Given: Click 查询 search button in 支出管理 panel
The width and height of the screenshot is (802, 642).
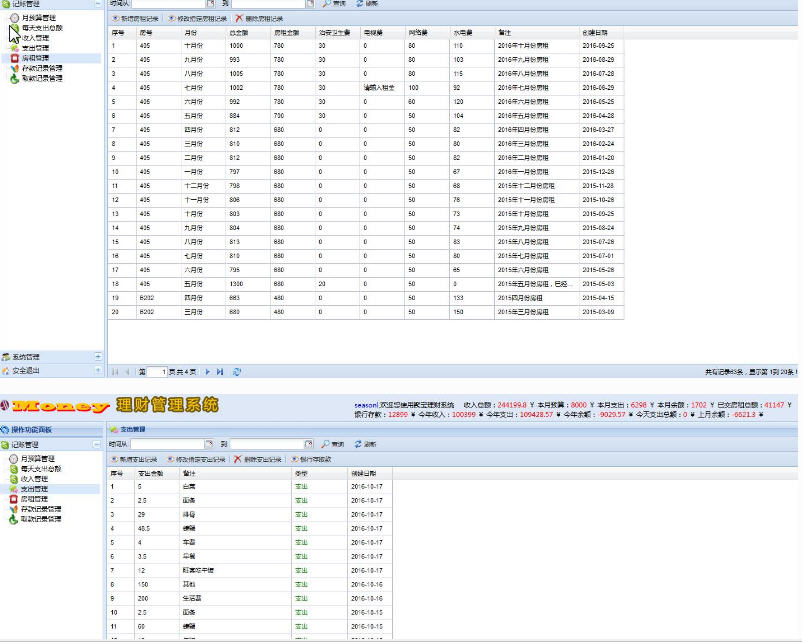Looking at the screenshot, I should tap(333, 443).
